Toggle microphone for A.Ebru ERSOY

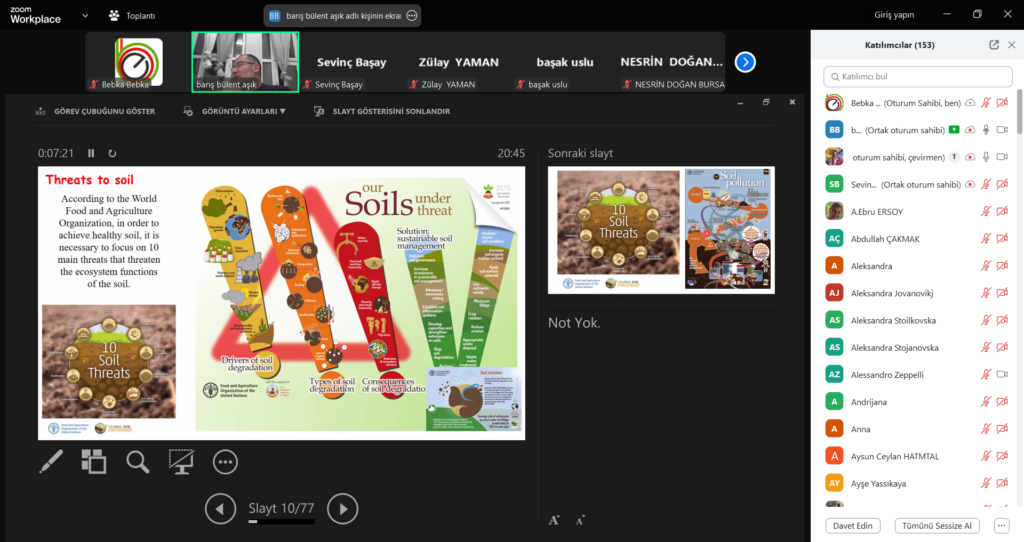click(985, 211)
